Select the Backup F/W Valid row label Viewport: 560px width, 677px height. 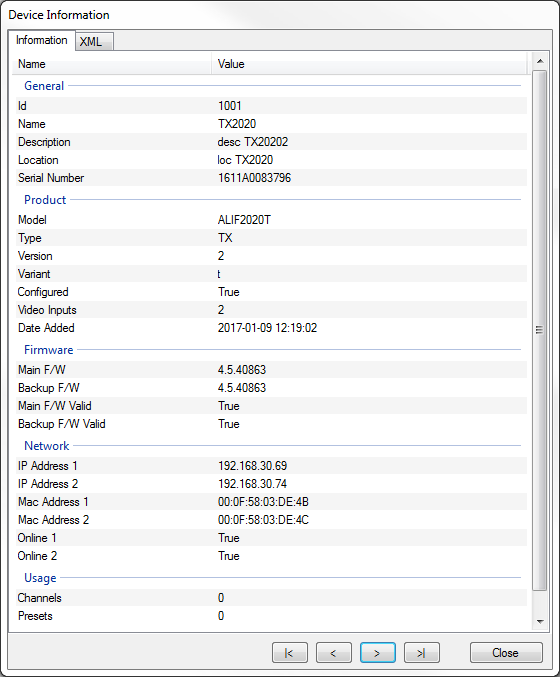click(x=62, y=424)
